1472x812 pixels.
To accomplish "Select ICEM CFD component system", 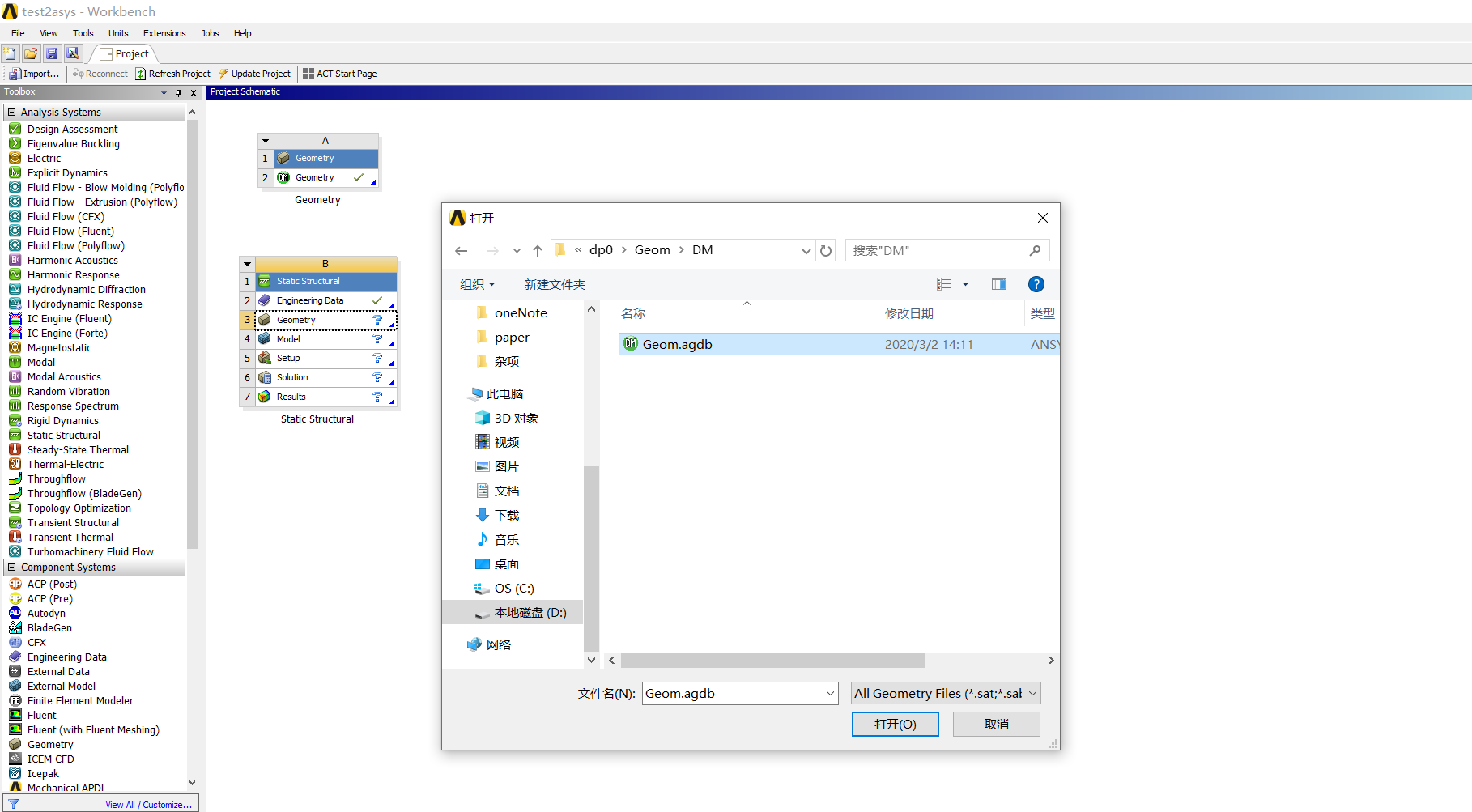I will (x=50, y=759).
